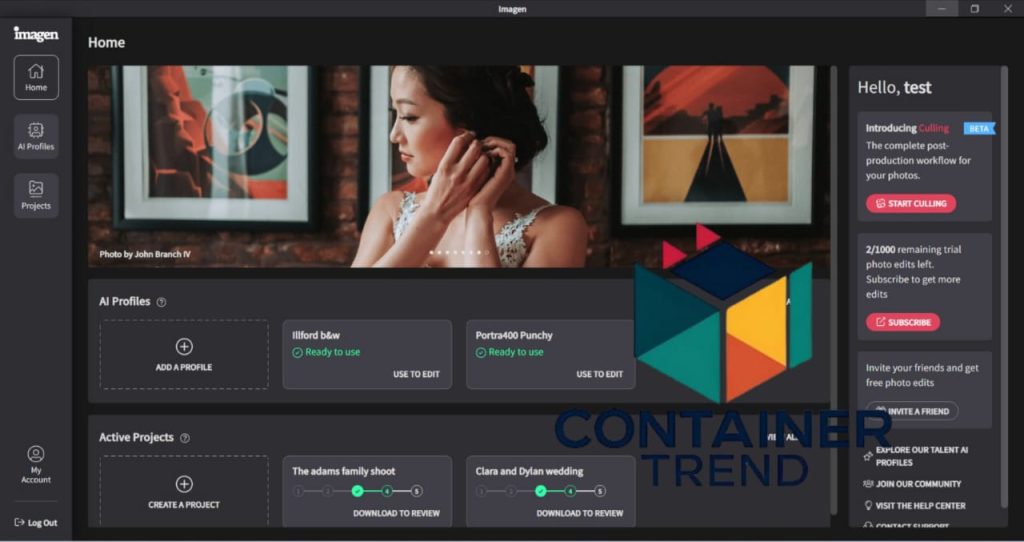Click 2/1000 remaining trial edits text

[914, 272]
